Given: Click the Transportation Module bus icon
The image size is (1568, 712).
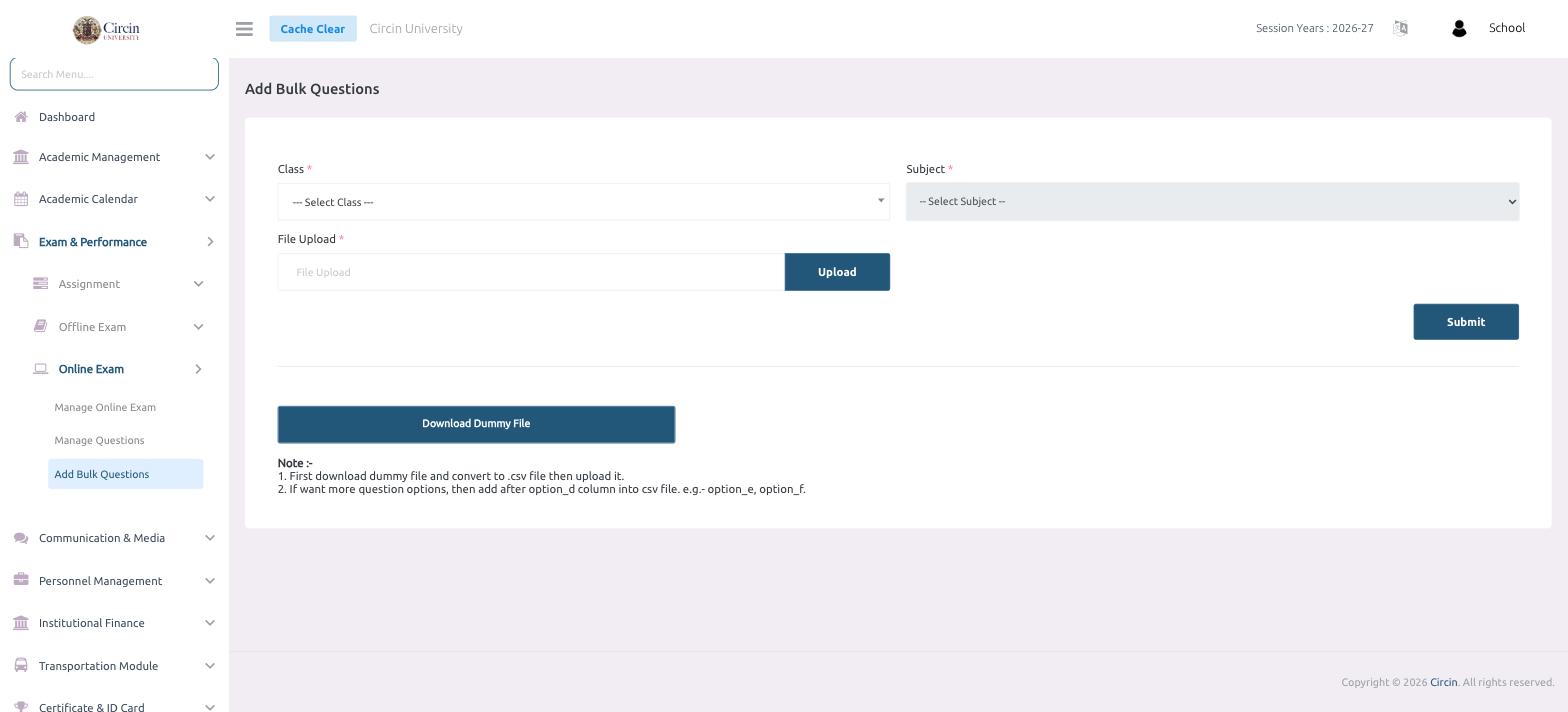Looking at the screenshot, I should pyautogui.click(x=21, y=665).
